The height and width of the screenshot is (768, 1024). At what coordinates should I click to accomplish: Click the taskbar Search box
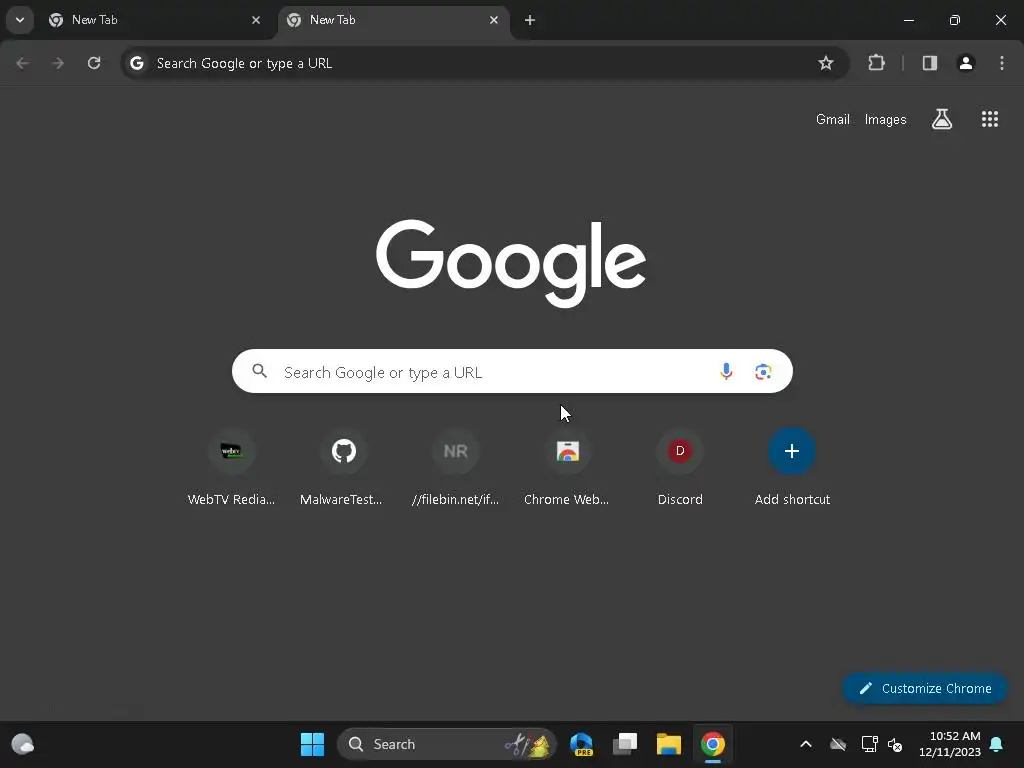coord(447,744)
